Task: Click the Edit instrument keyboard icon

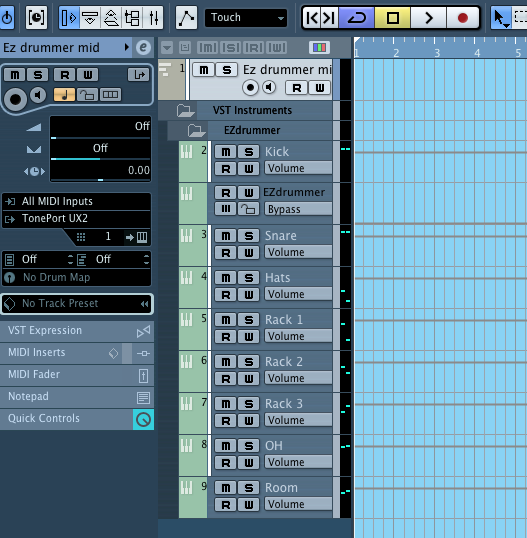Action: (x=142, y=237)
